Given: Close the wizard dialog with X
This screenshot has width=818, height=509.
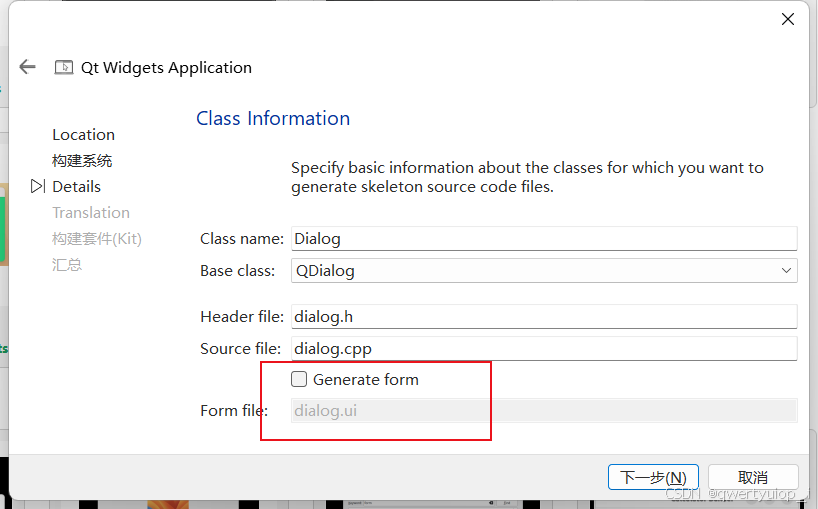Looking at the screenshot, I should [x=788, y=19].
